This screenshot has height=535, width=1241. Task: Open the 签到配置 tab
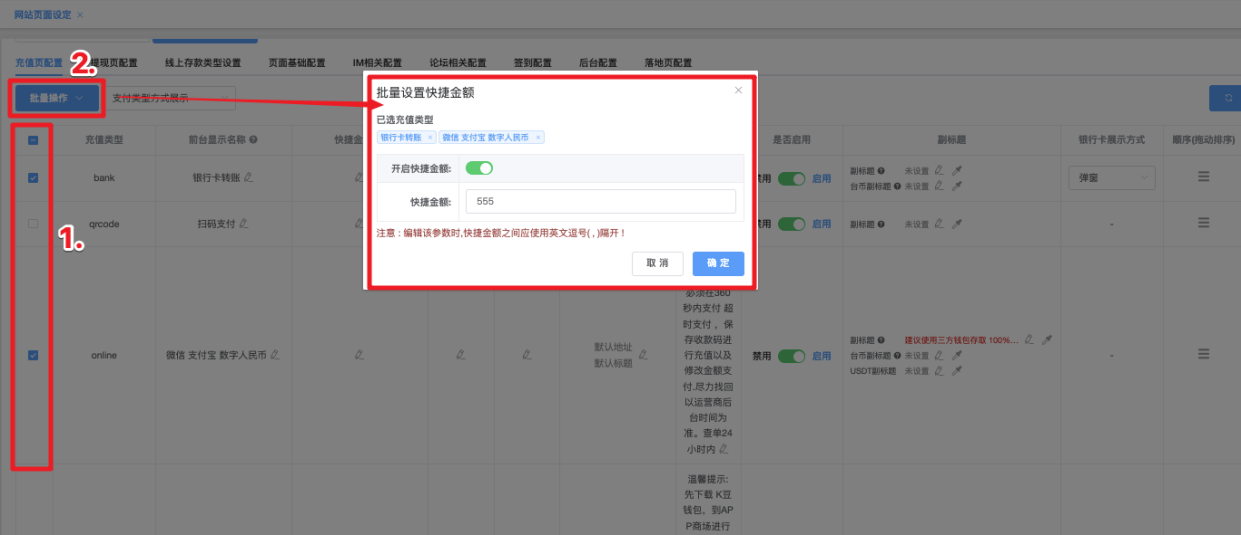(x=532, y=62)
